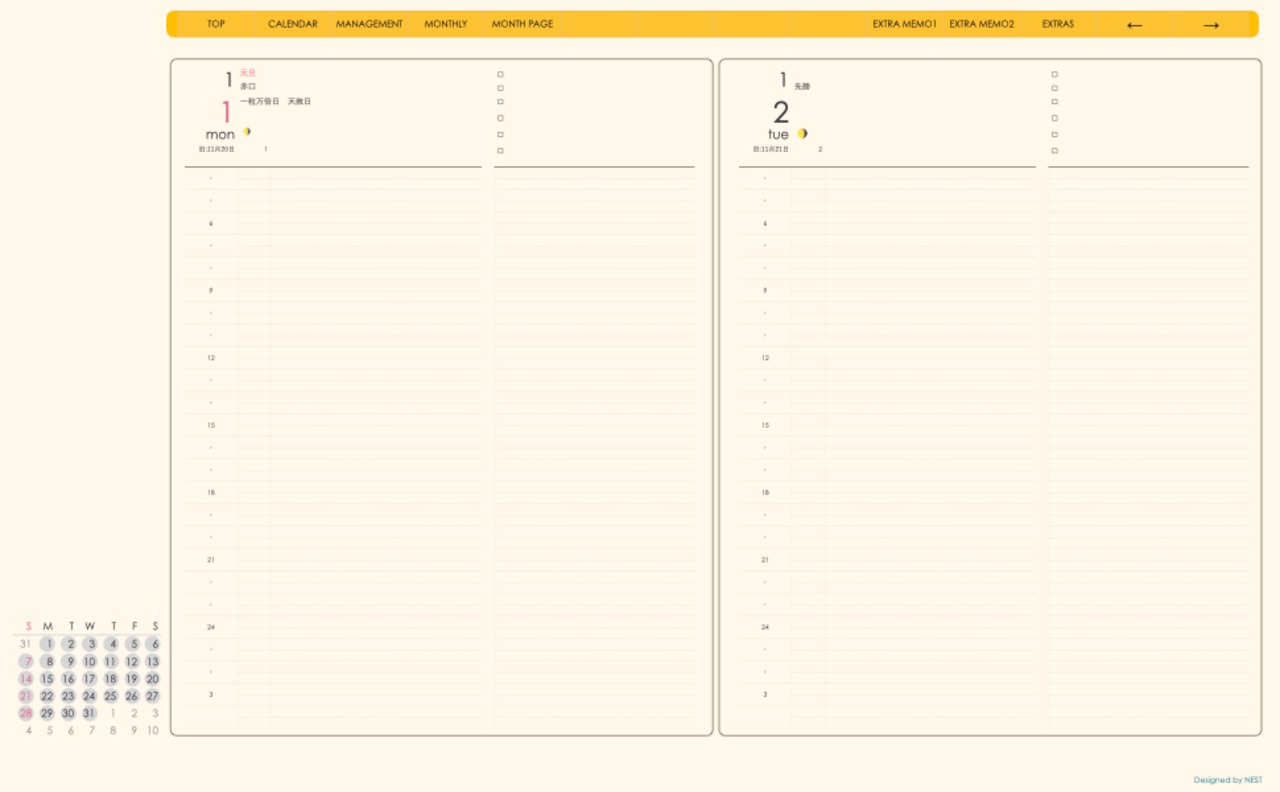The image size is (1280, 792).
Task: Select day 15 in the mini calendar
Action: tap(47, 679)
